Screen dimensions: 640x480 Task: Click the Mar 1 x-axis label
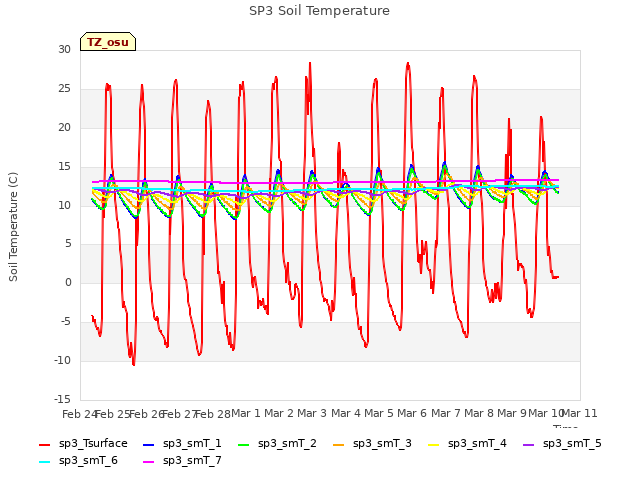[246, 413]
